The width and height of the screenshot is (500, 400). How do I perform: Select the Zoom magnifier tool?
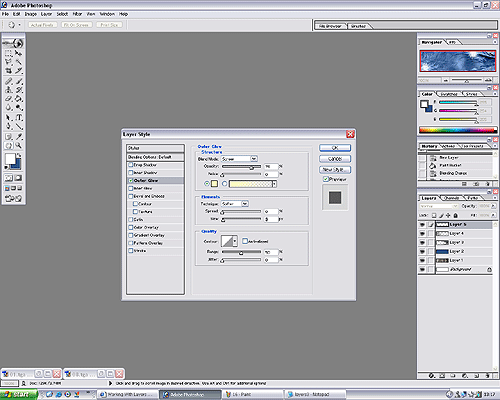(x=19, y=145)
